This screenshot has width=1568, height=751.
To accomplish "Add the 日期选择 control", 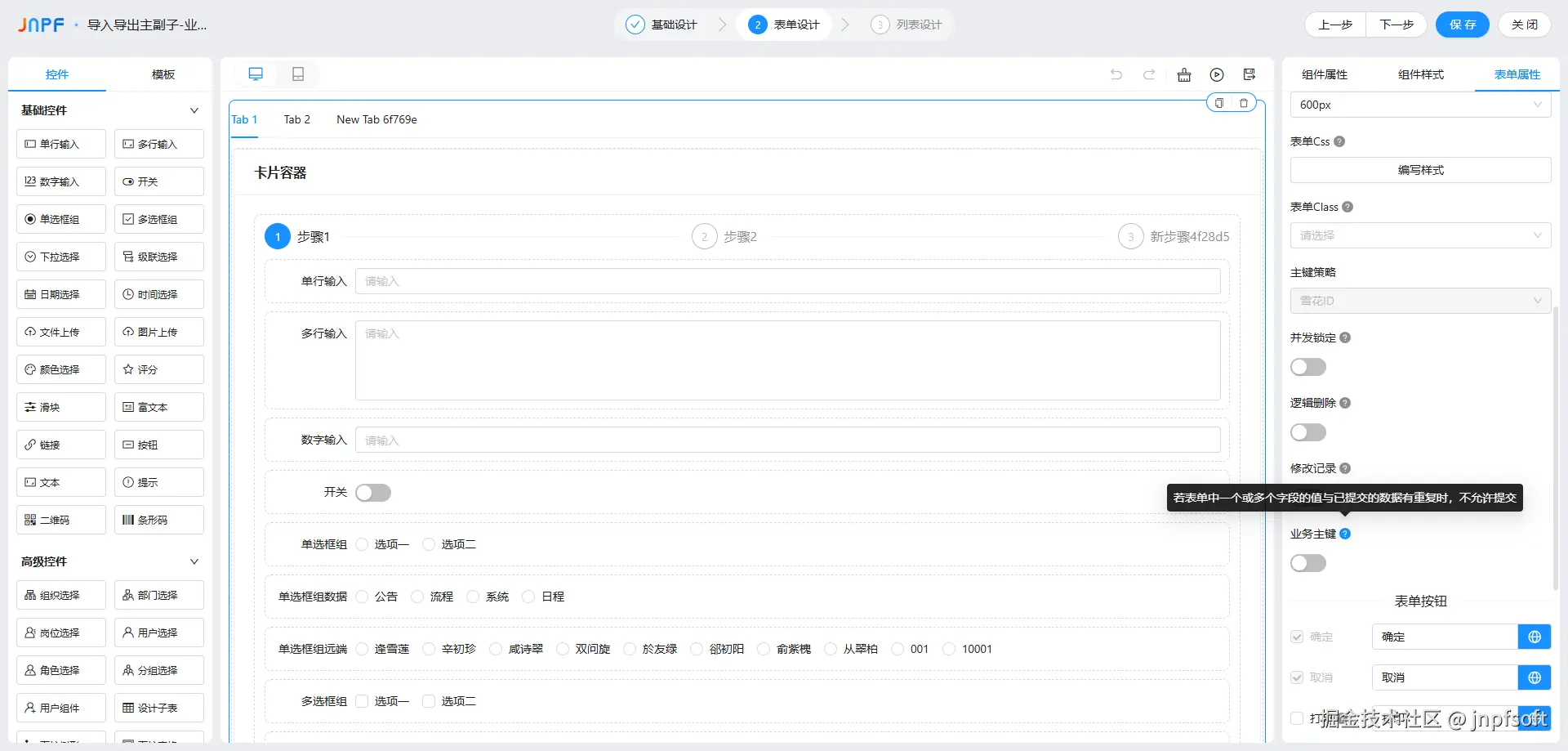I will pyautogui.click(x=61, y=294).
